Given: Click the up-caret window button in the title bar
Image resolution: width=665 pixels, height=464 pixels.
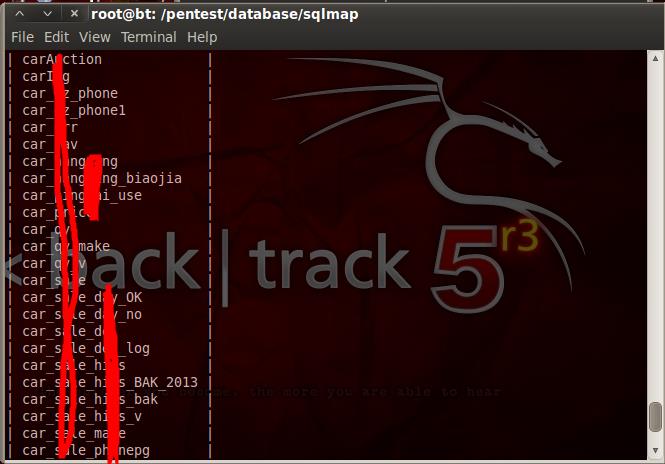Looking at the screenshot, I should click(20, 14).
